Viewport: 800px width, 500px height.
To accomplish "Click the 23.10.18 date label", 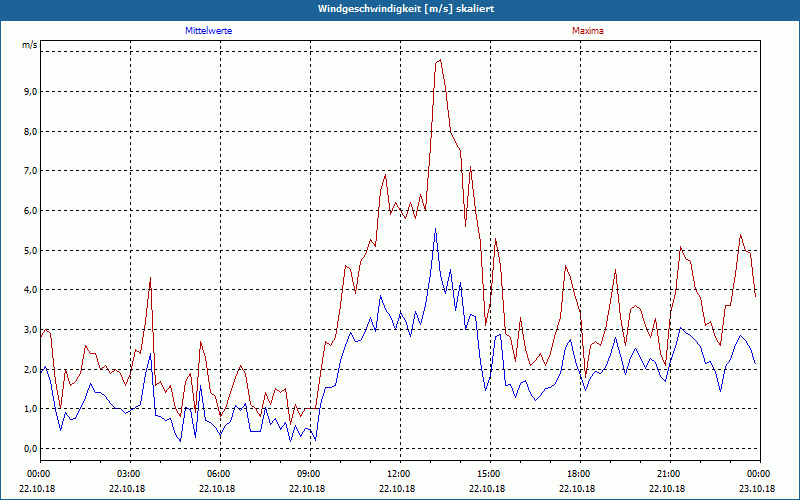I will (757, 489).
